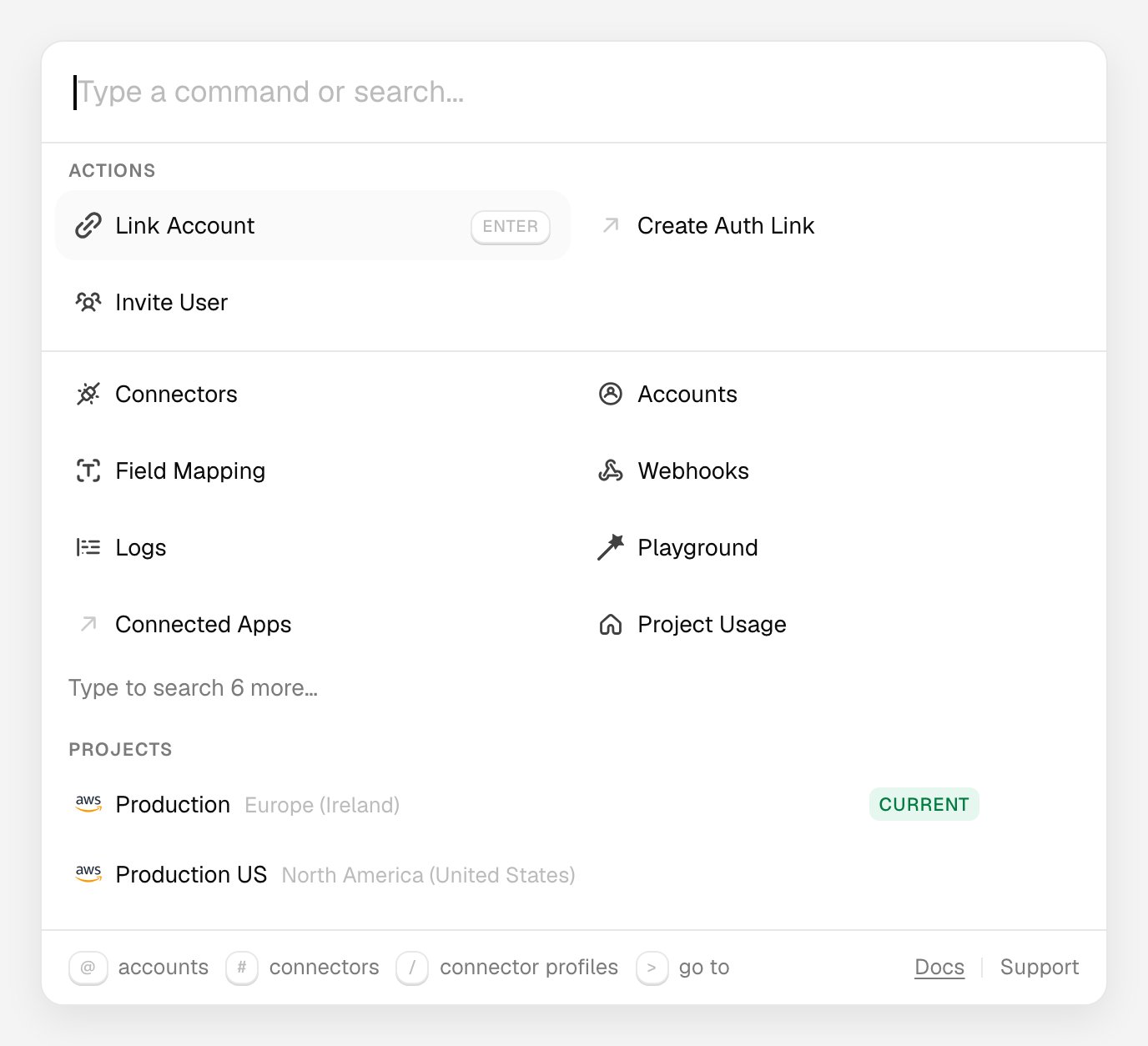The height and width of the screenshot is (1046, 1148).
Task: Click the / shortcut key icon
Action: pos(412,968)
